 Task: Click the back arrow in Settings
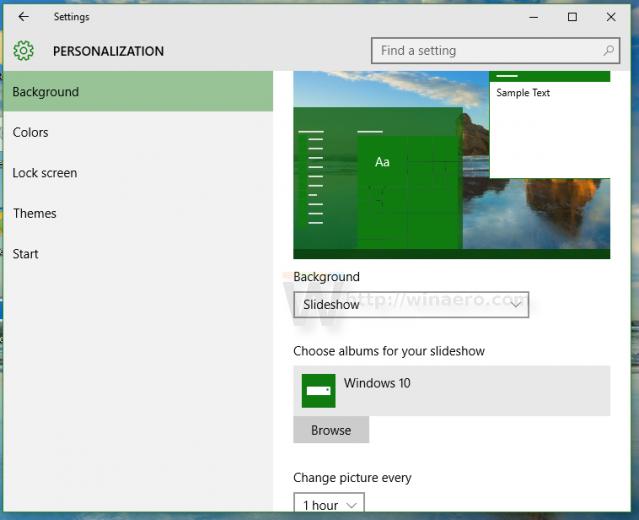pos(23,17)
